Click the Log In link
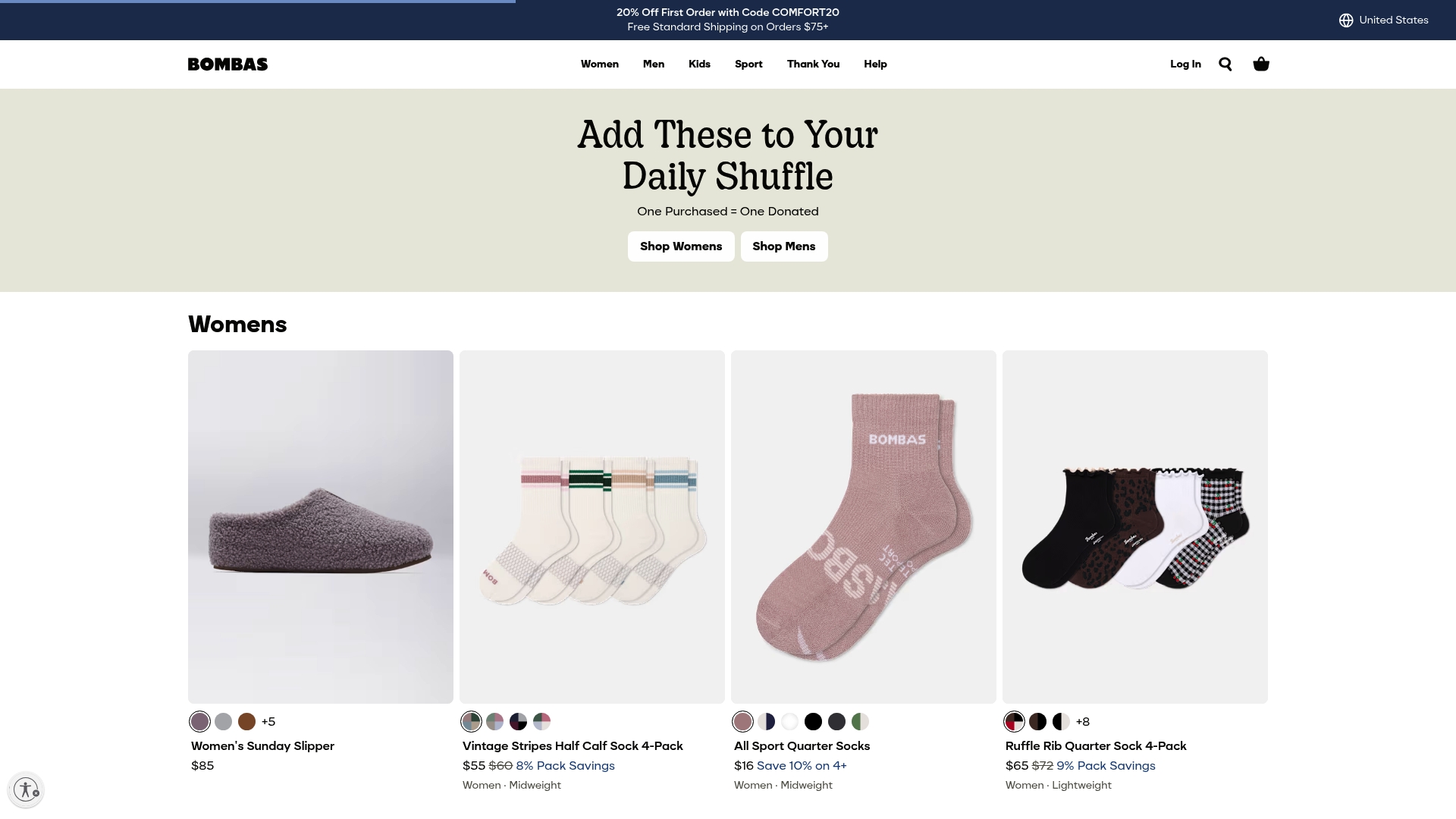The image size is (1456, 819). [1185, 64]
